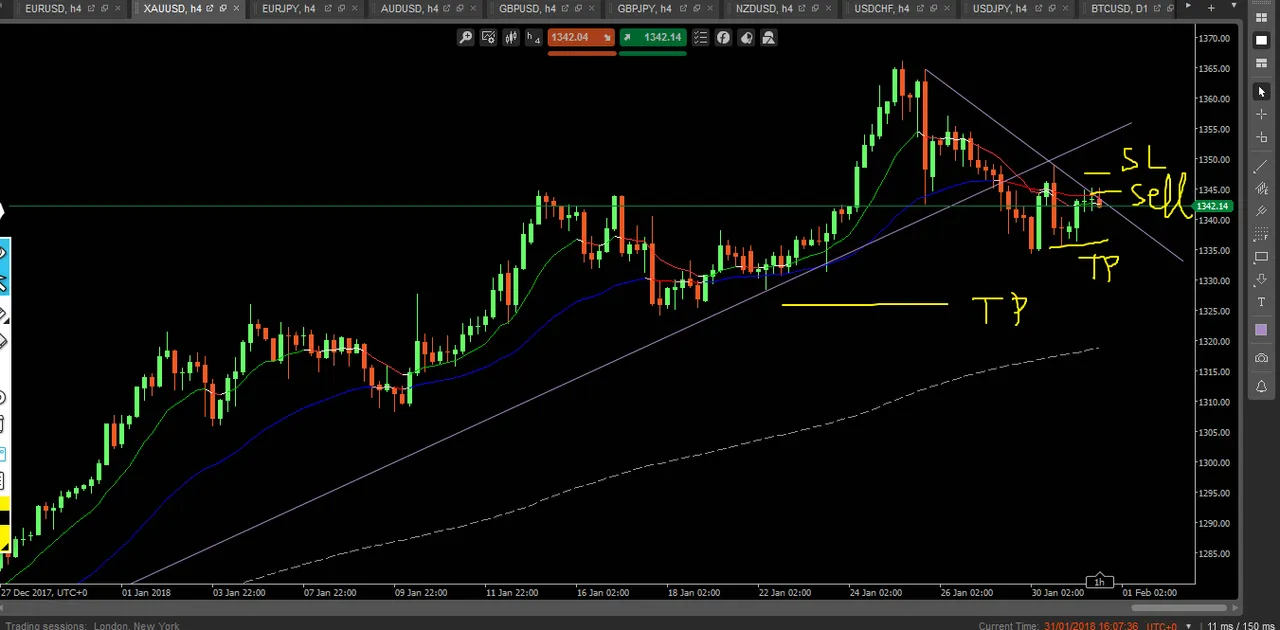The height and width of the screenshot is (630, 1280).
Task: Select the trend line drawing tool
Action: pyautogui.click(x=1261, y=164)
